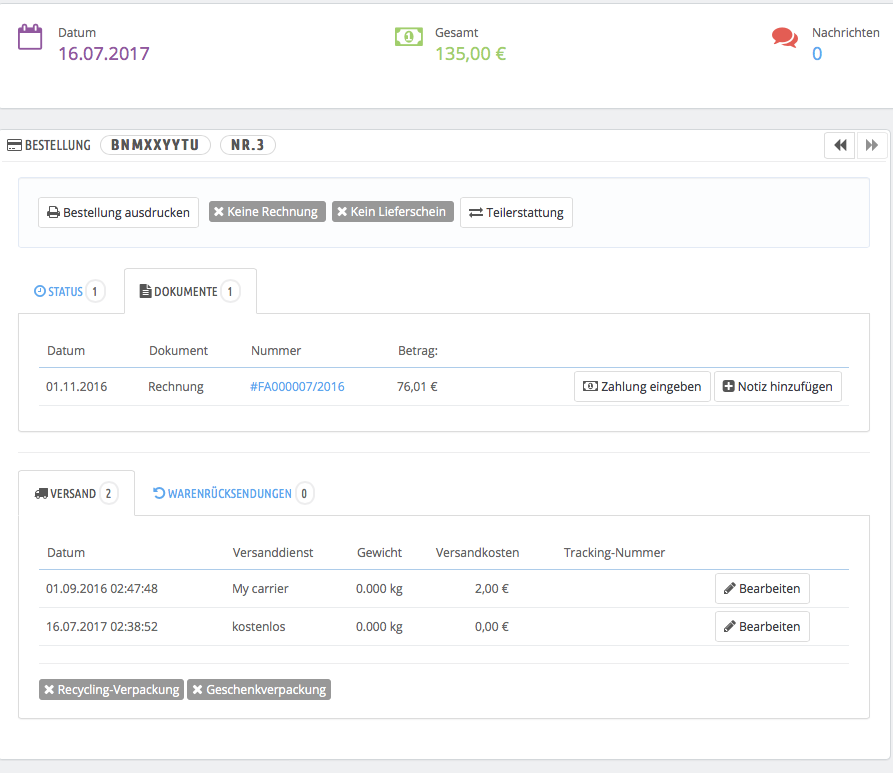This screenshot has width=893, height=773.
Task: Click the BNMXXYYTU order reference badge
Action: [155, 145]
